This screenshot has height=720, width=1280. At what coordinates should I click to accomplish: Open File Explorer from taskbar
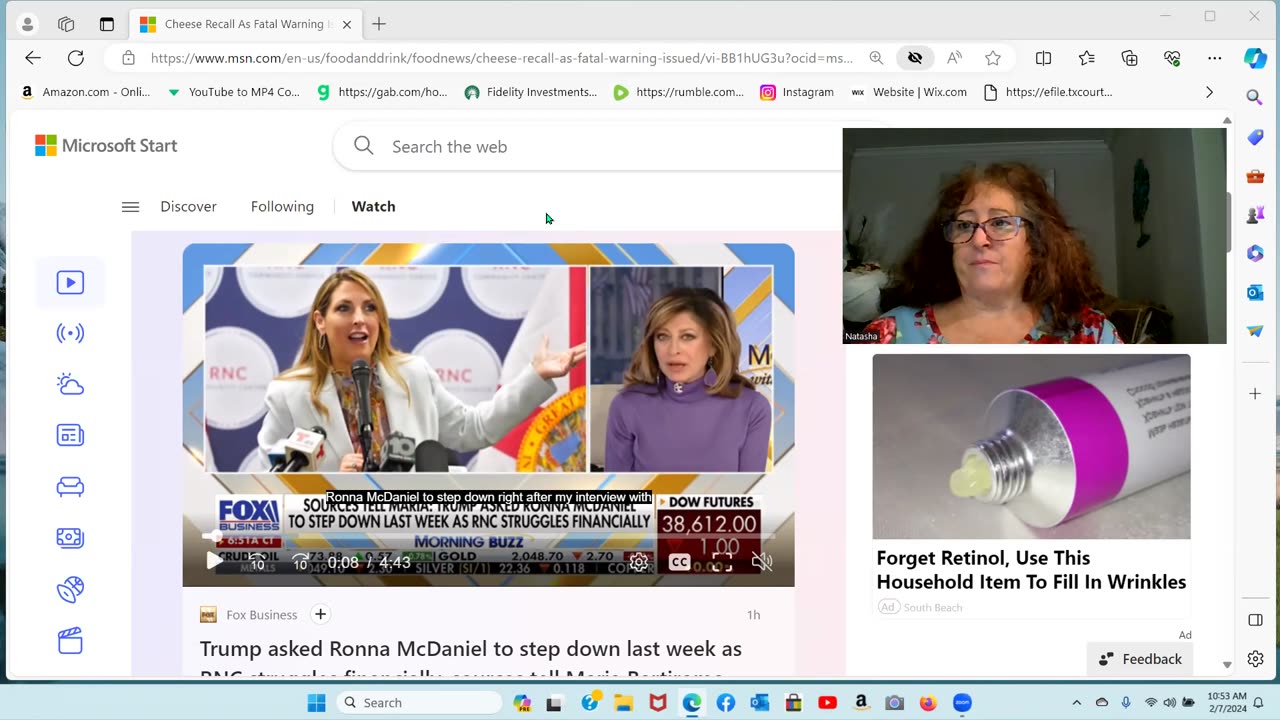(623, 703)
